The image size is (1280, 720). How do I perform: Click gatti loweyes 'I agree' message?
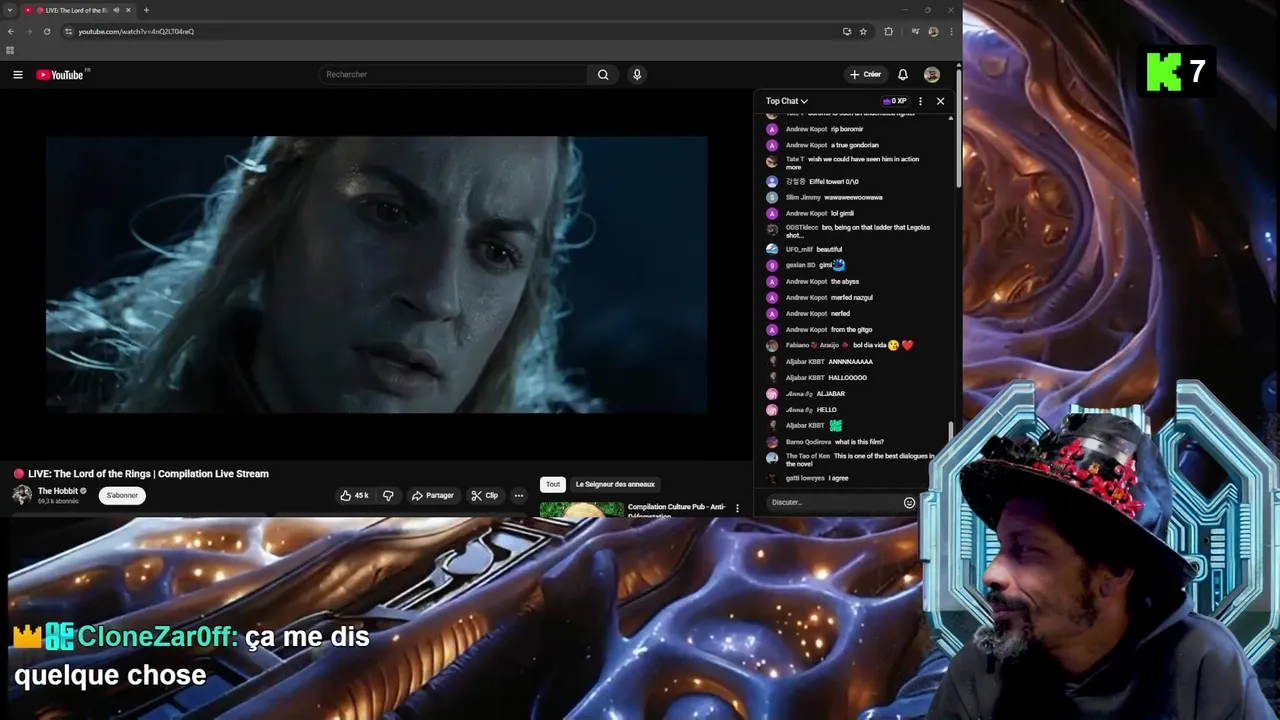[817, 478]
